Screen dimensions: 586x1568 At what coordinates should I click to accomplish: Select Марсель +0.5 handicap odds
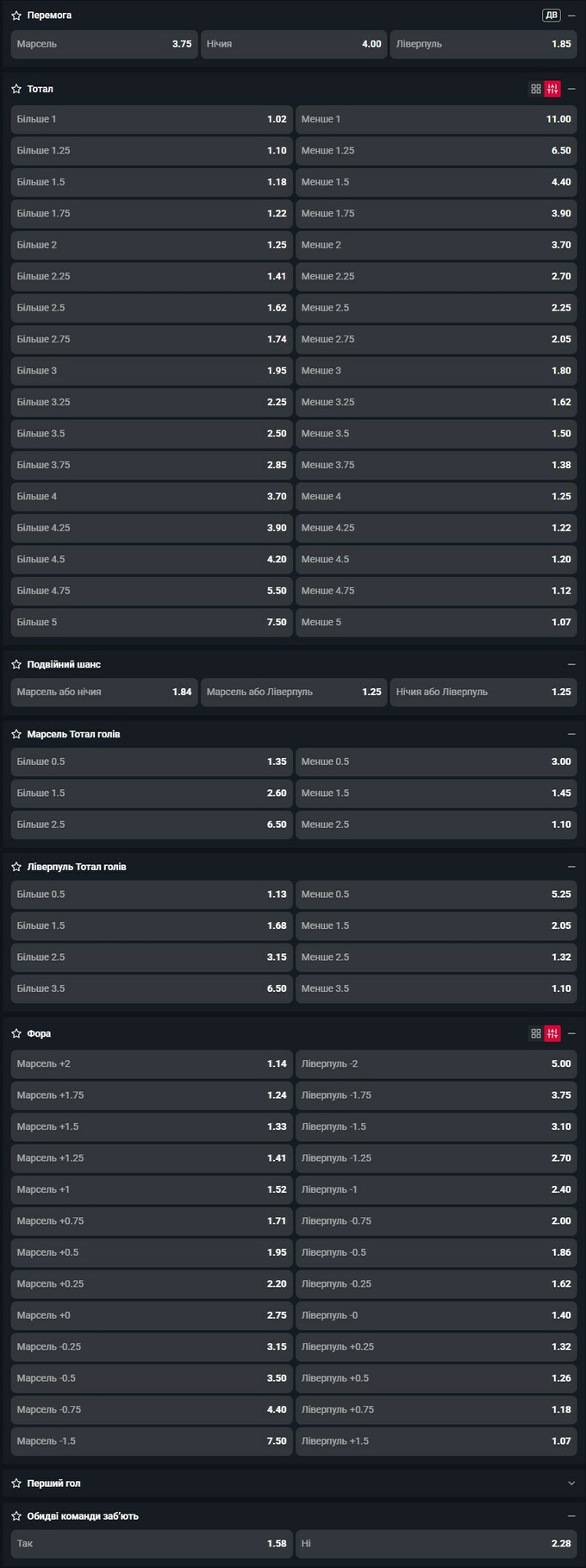tap(152, 1252)
